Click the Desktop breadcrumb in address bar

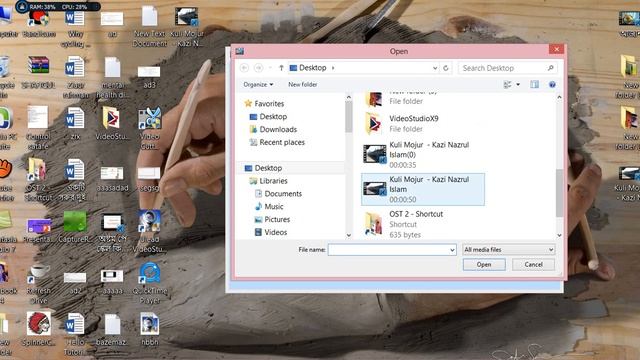click(x=312, y=68)
